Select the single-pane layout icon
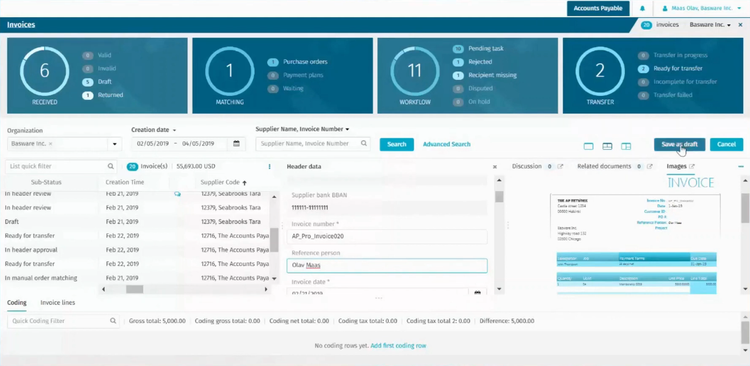 click(588, 146)
